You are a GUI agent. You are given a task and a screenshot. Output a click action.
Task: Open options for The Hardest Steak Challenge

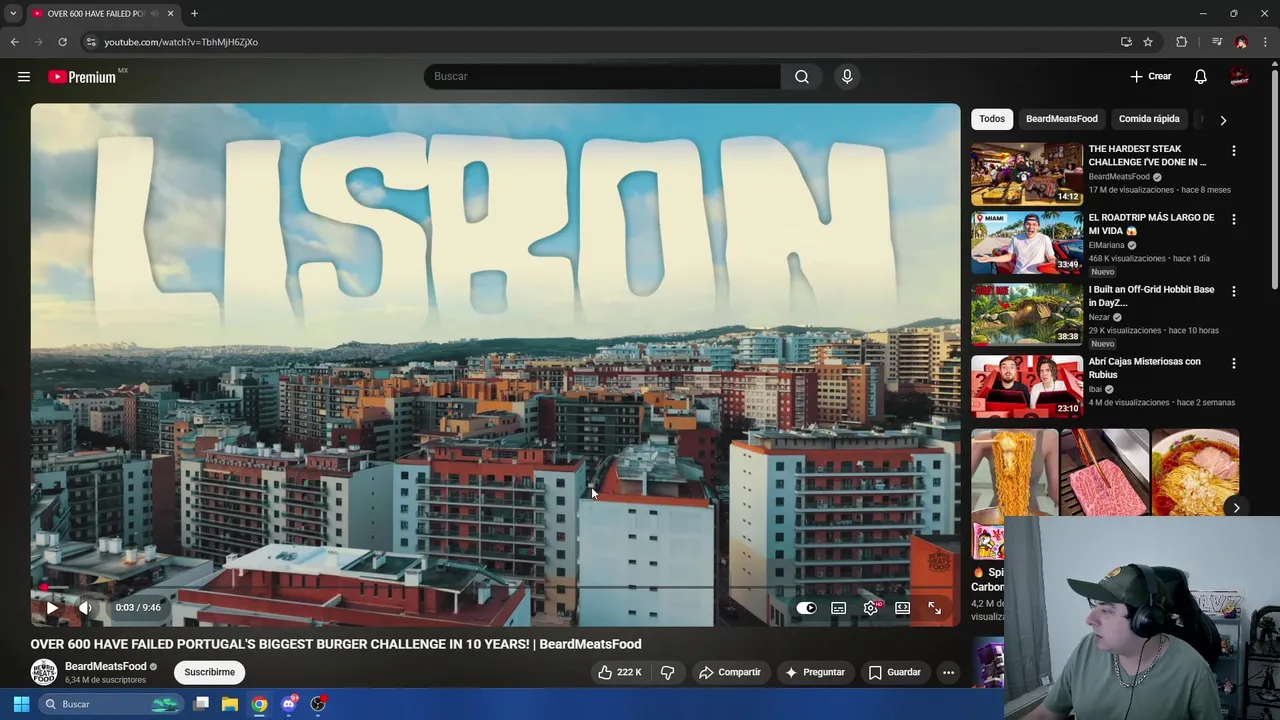click(1233, 151)
